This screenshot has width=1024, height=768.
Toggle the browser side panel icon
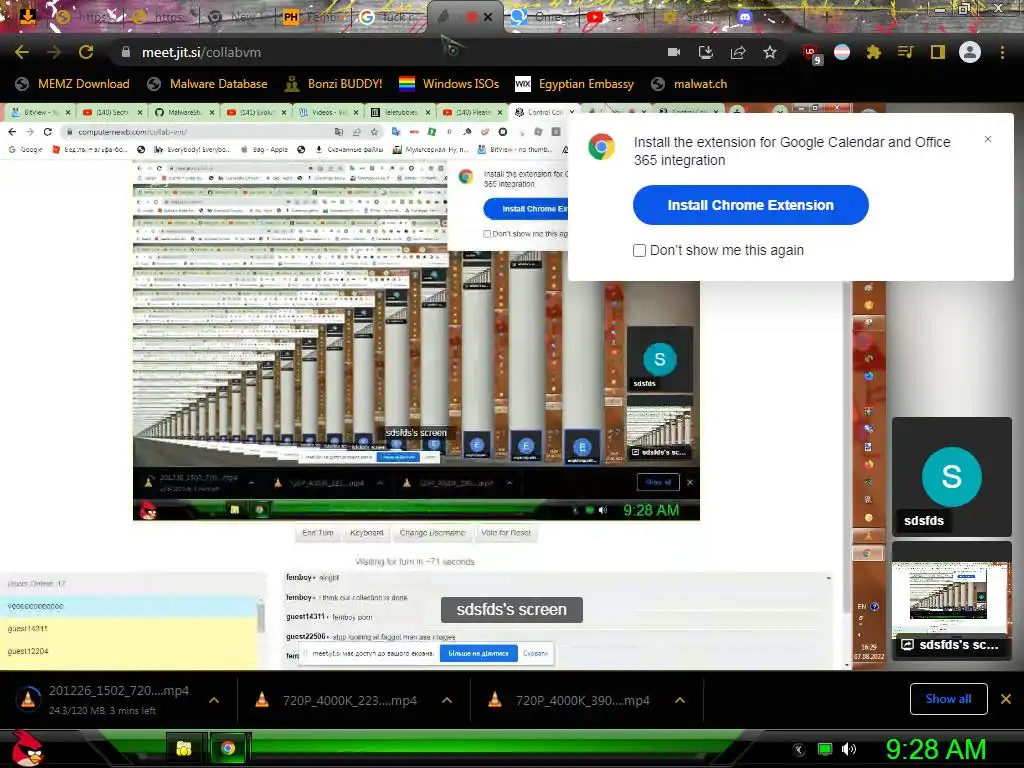(938, 52)
